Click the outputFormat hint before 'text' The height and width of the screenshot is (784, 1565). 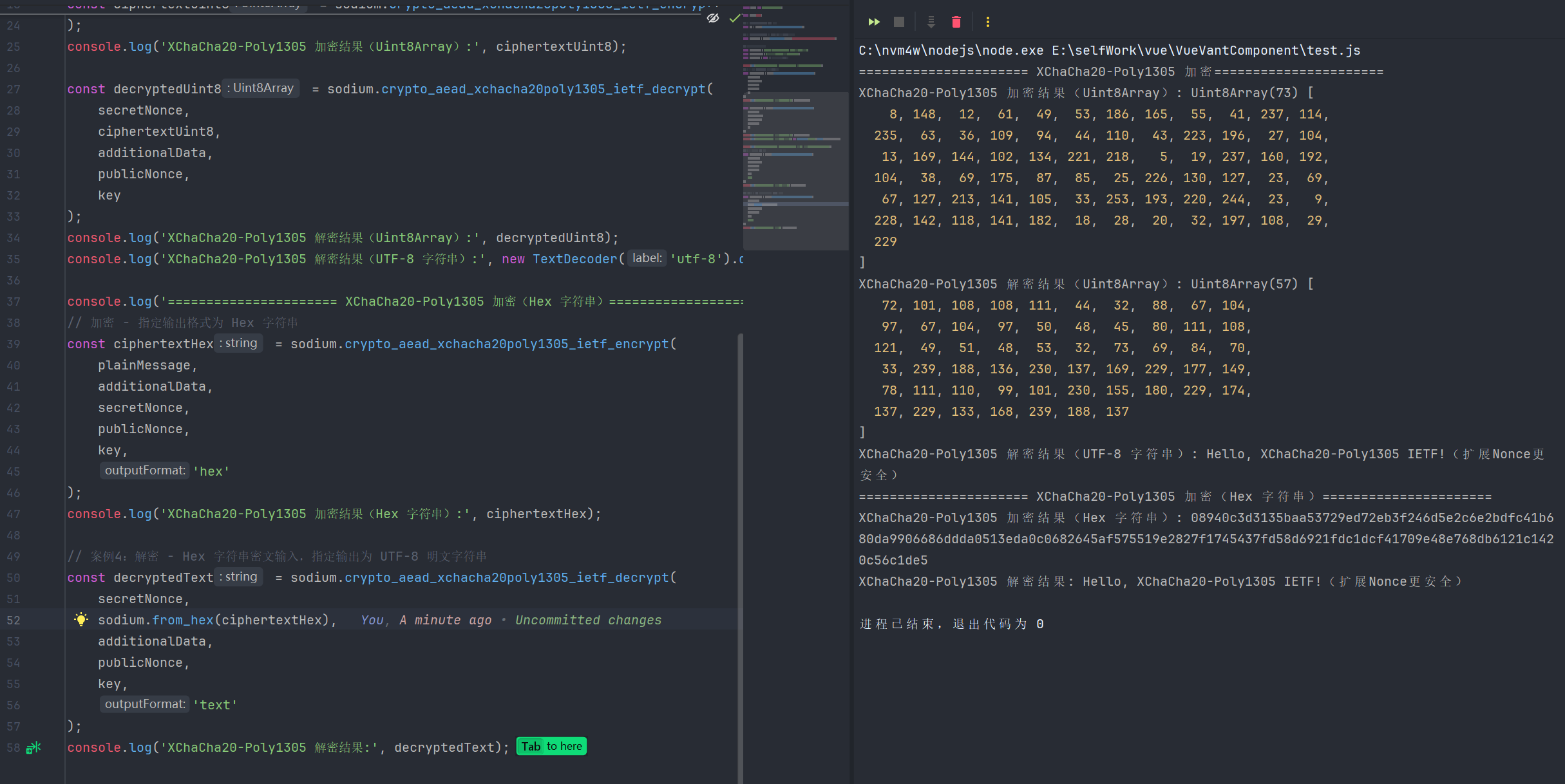pyautogui.click(x=145, y=704)
